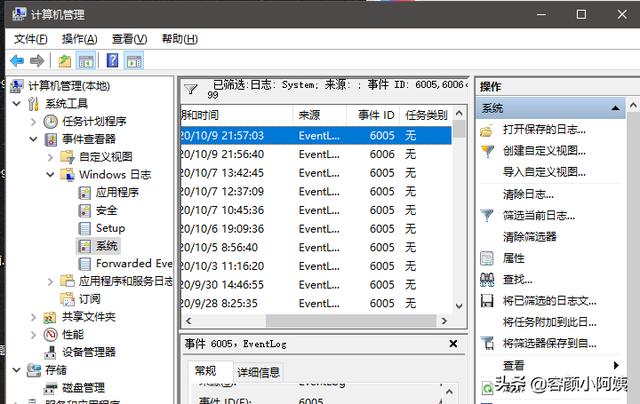Open the 查看(V) menu
This screenshot has height=404, width=640.
point(129,39)
